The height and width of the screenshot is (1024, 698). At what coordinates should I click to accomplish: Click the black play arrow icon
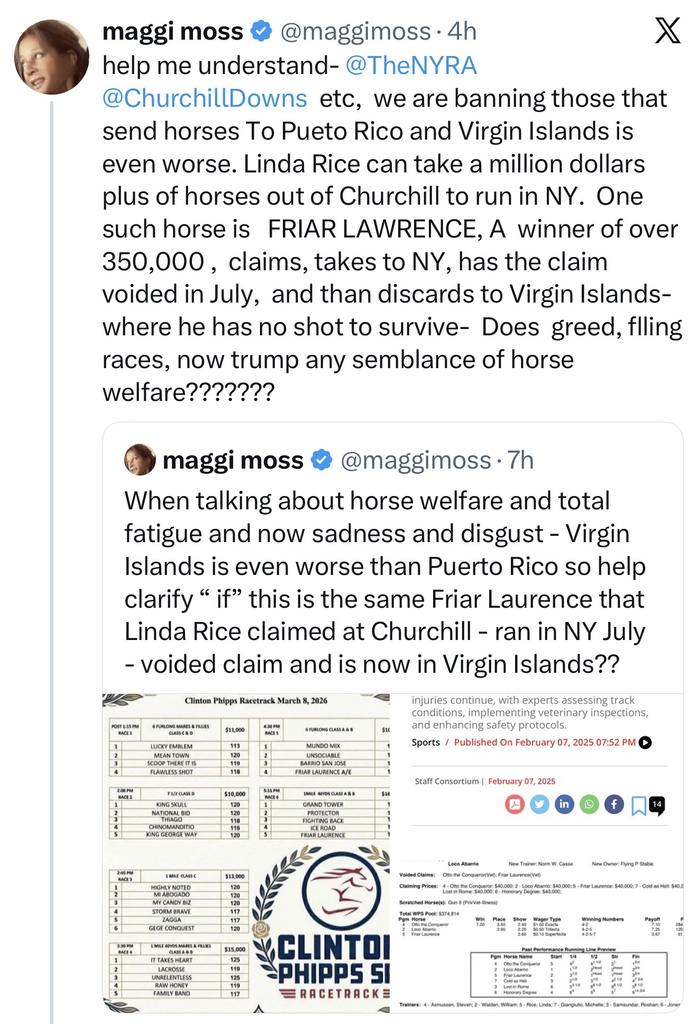(x=645, y=742)
